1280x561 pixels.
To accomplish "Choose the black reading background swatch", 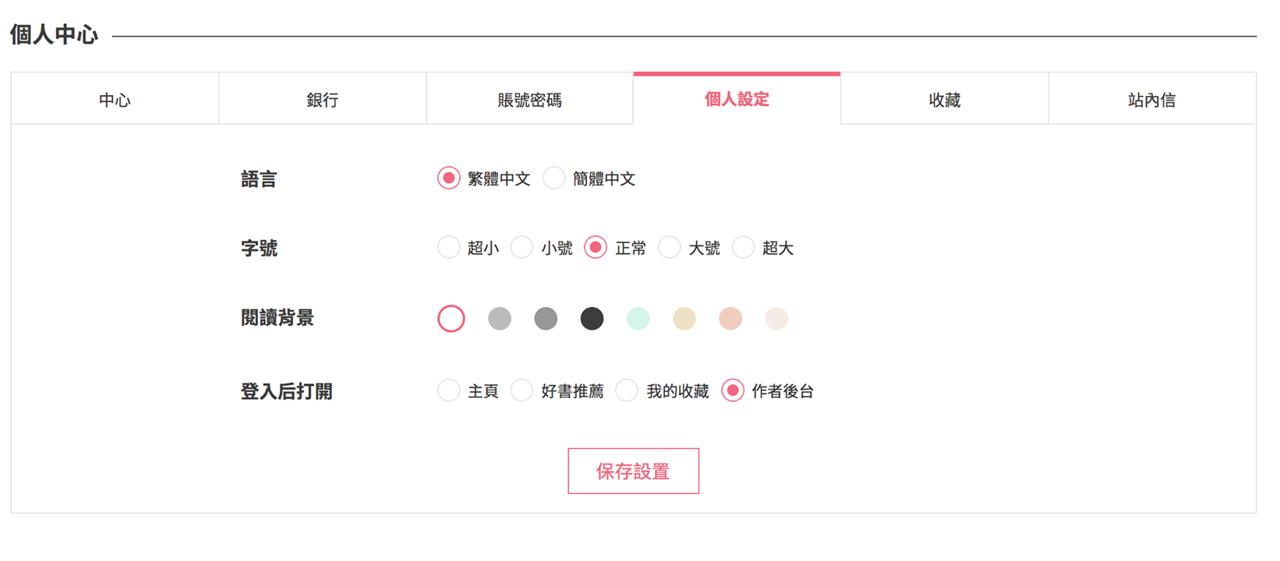I will [x=592, y=319].
